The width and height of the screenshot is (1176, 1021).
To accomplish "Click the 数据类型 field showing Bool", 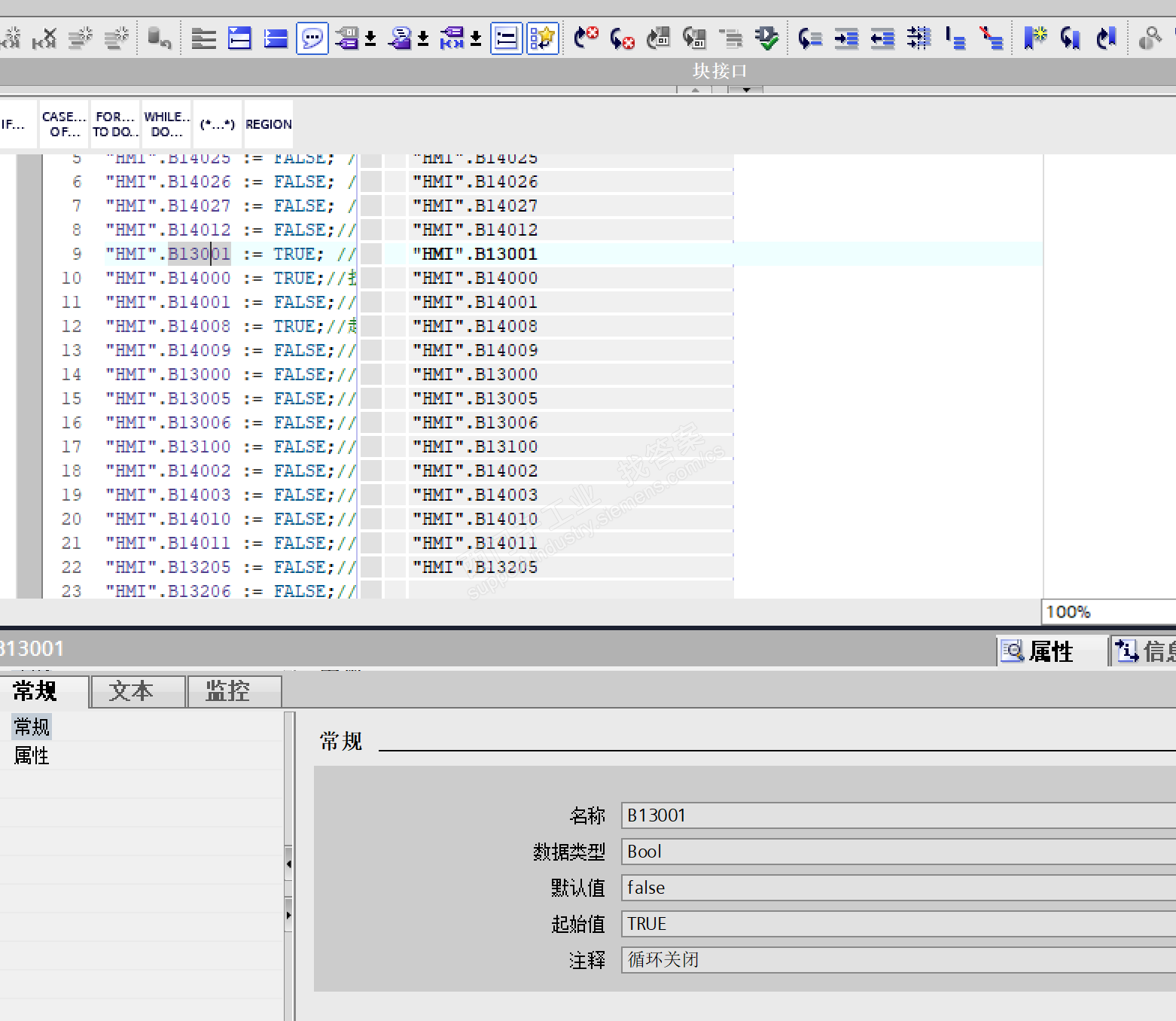I will click(x=898, y=852).
